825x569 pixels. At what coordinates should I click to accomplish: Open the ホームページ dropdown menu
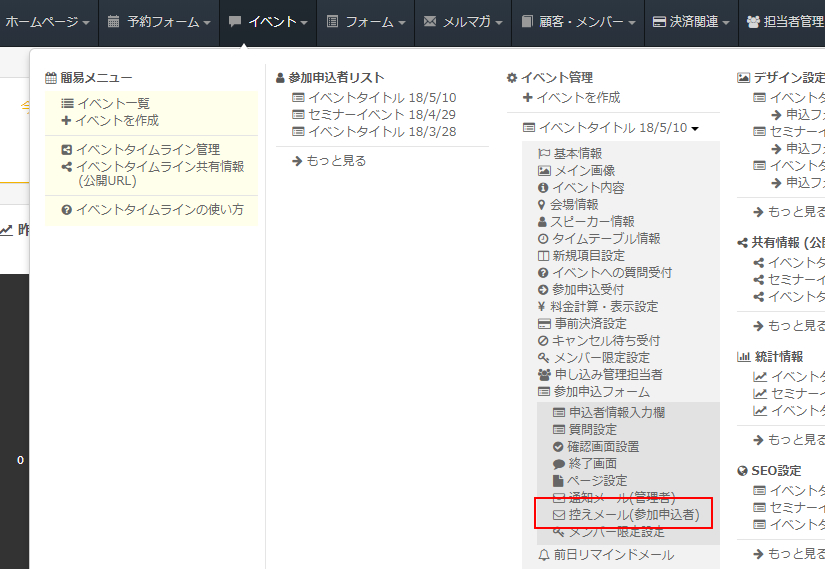click(x=47, y=21)
